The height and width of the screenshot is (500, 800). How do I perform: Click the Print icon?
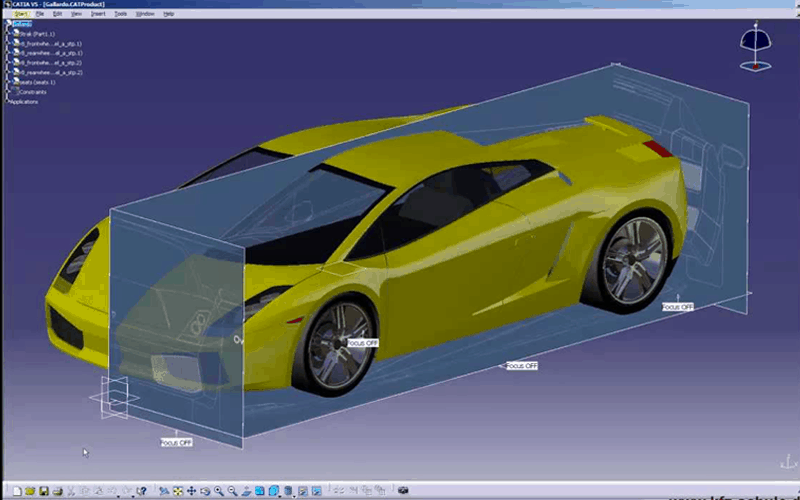tap(57, 491)
